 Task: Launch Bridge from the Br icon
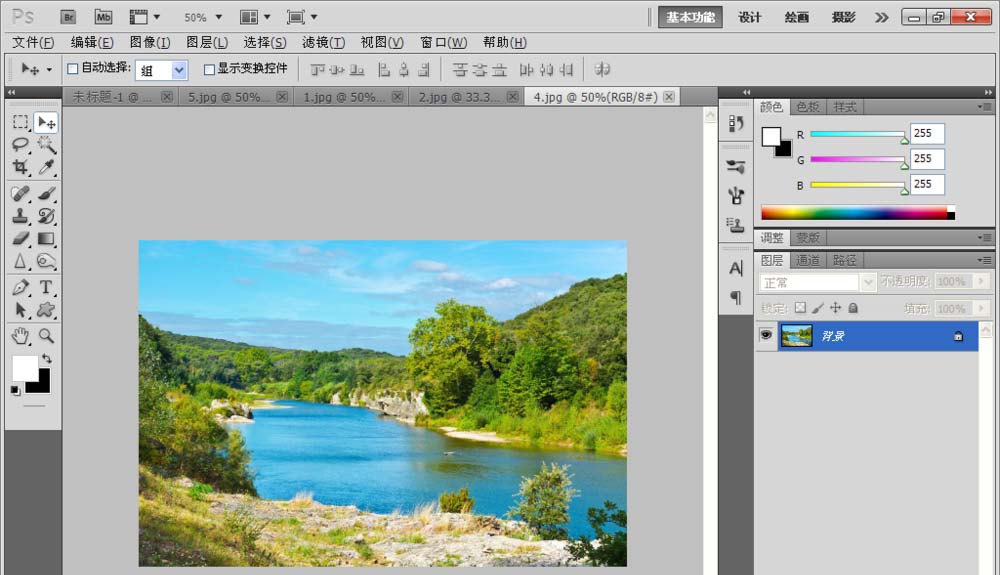point(68,17)
